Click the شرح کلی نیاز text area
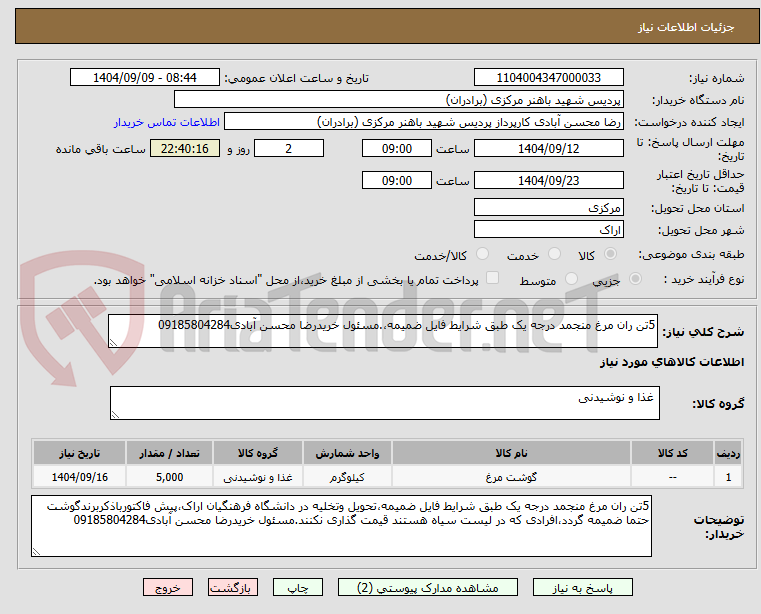Image resolution: width=761 pixels, height=614 pixels. [x=382, y=331]
